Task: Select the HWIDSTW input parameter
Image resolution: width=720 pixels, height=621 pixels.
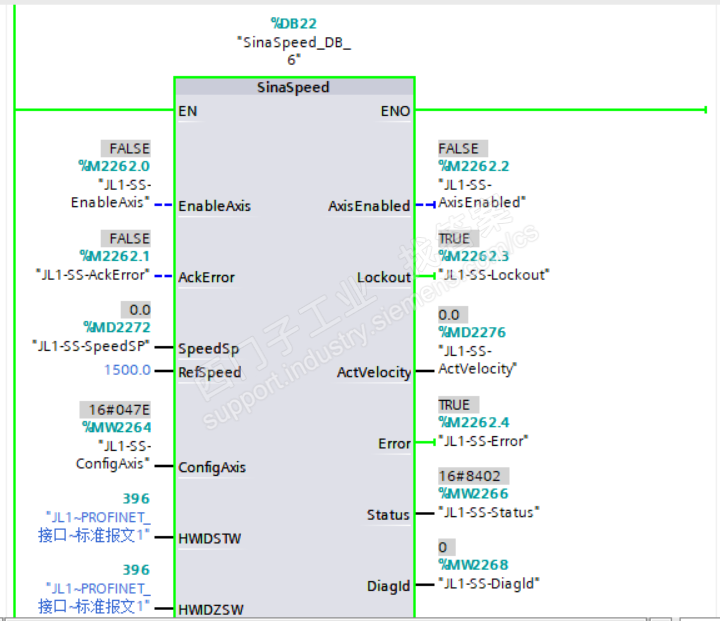Action: (x=209, y=538)
